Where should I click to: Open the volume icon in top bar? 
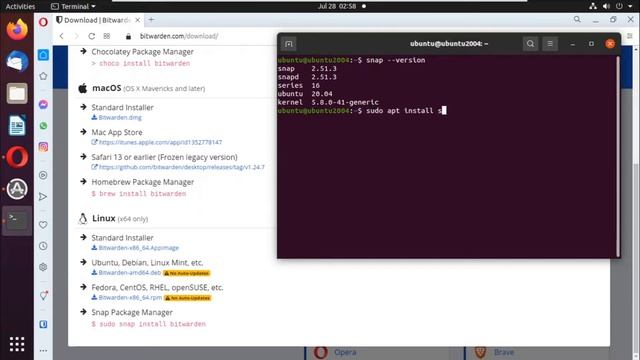tap(606, 6)
